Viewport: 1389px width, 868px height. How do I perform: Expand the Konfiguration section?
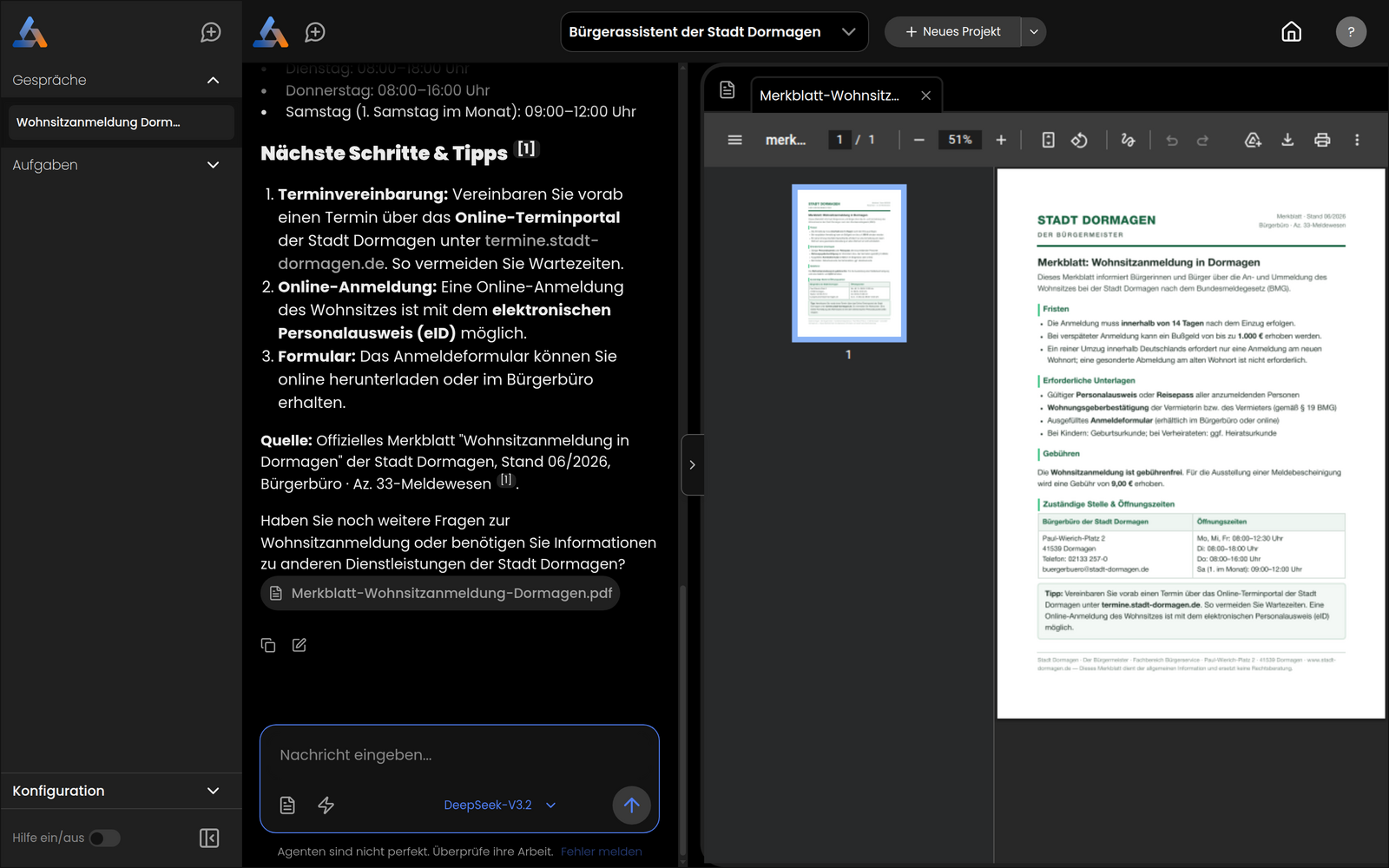click(213, 791)
